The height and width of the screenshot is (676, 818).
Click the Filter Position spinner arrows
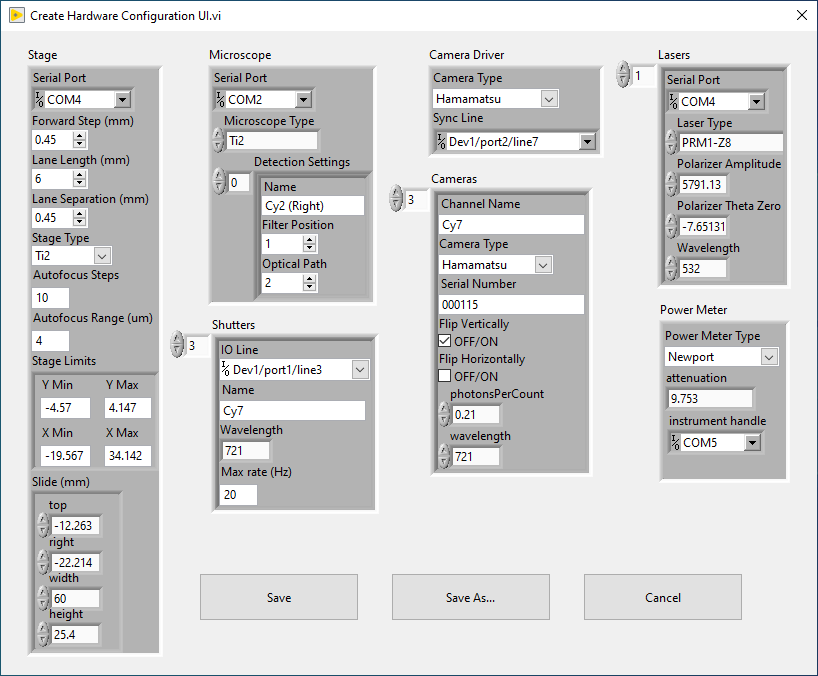tap(310, 244)
